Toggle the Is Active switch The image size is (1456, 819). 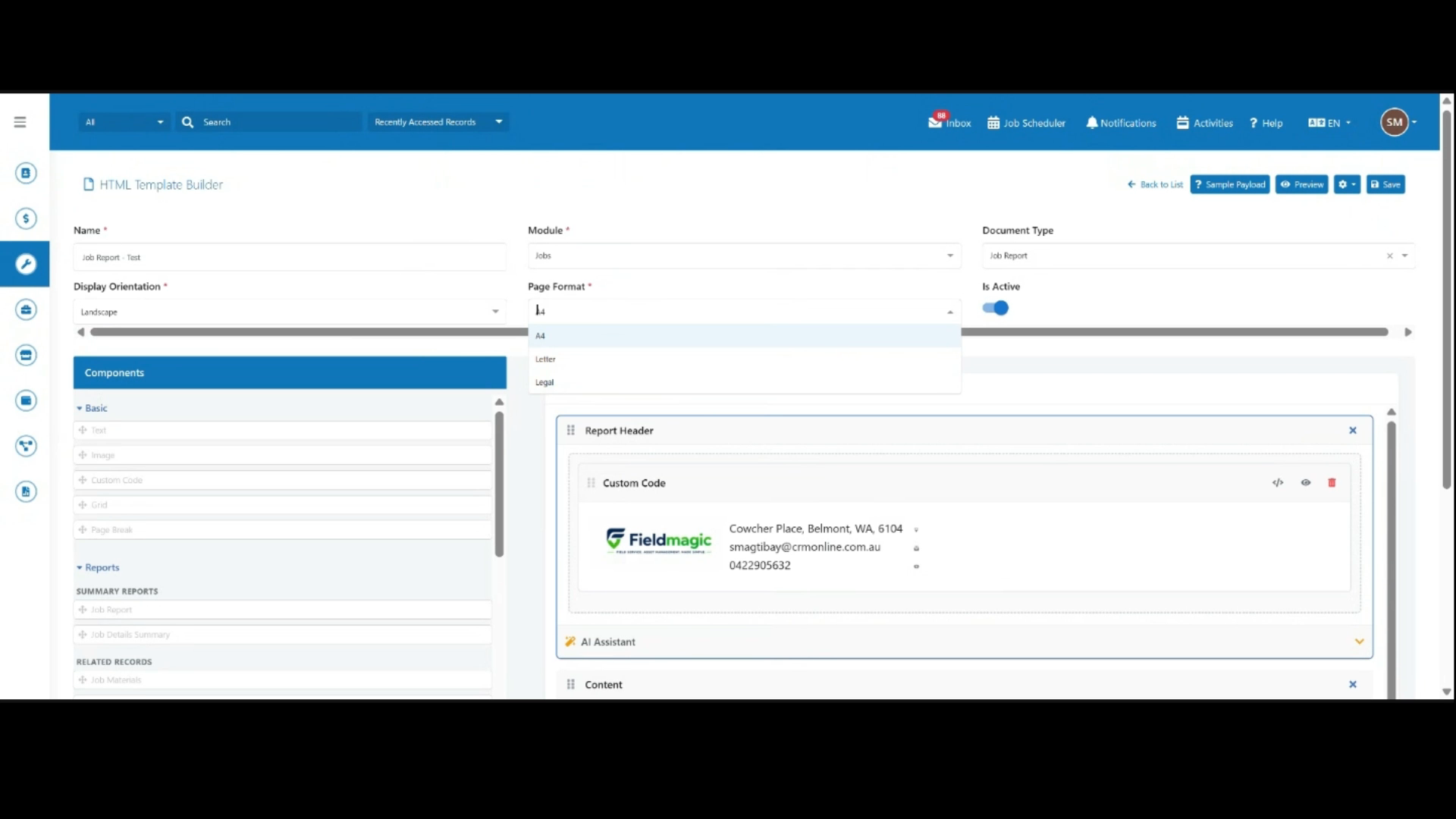(x=996, y=308)
